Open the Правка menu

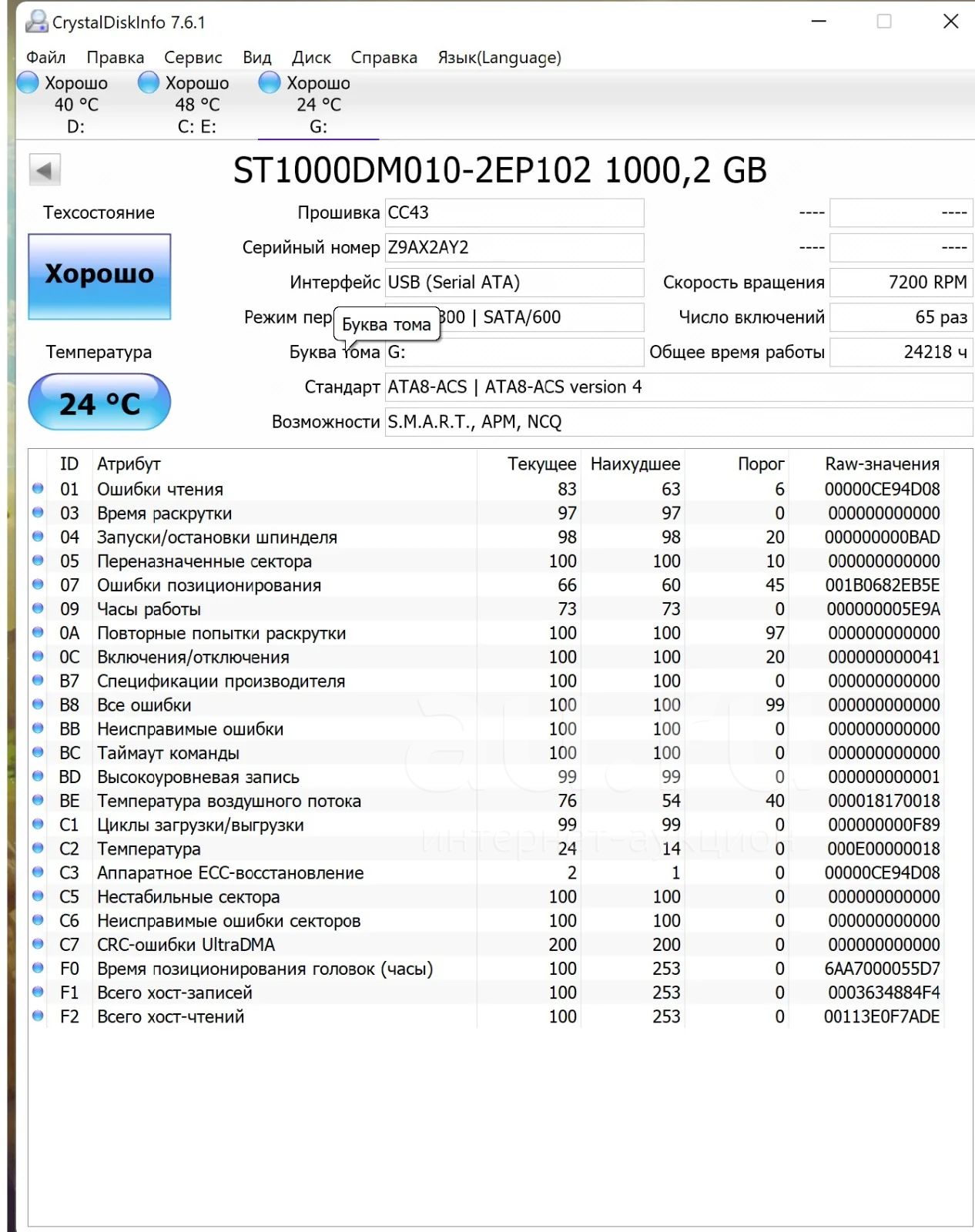[x=115, y=58]
